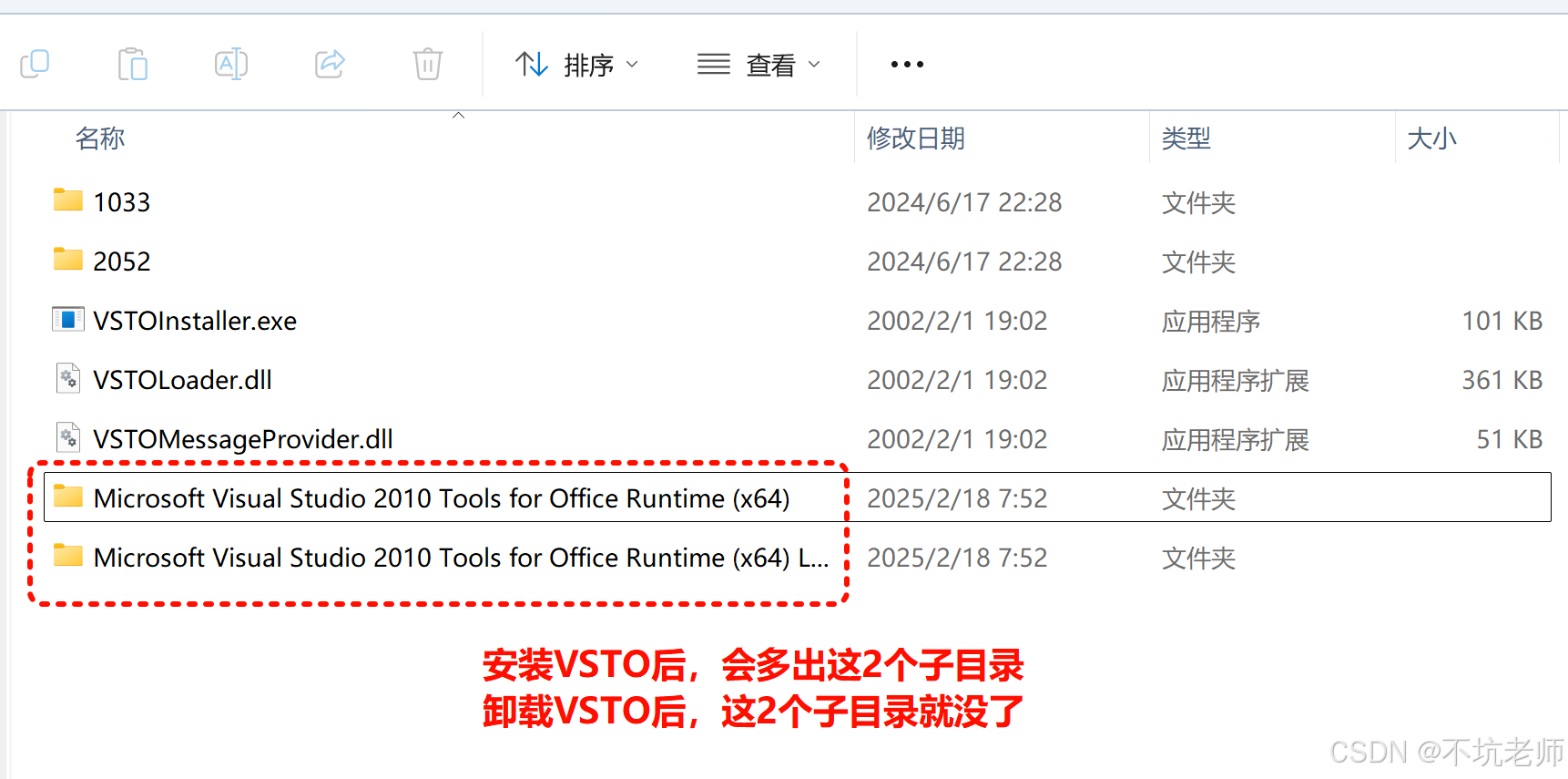Click the date 2024/6/17 22:28 for 1033
The image size is (1568, 779).
coord(965,202)
